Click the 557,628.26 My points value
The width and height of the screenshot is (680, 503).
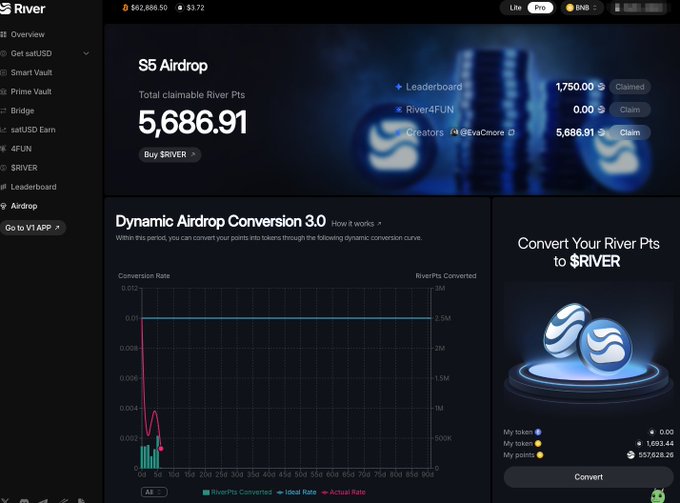tap(656, 455)
